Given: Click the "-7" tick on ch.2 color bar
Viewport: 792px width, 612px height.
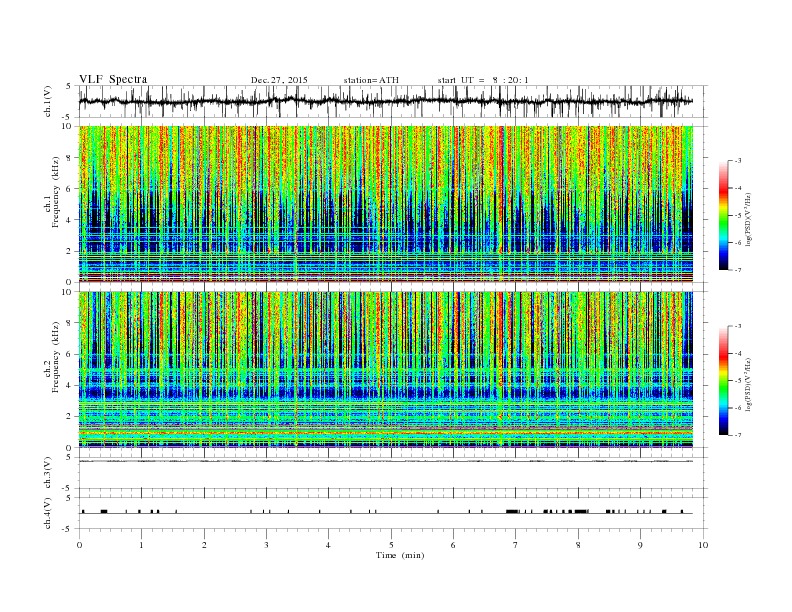Looking at the screenshot, I should (738, 435).
